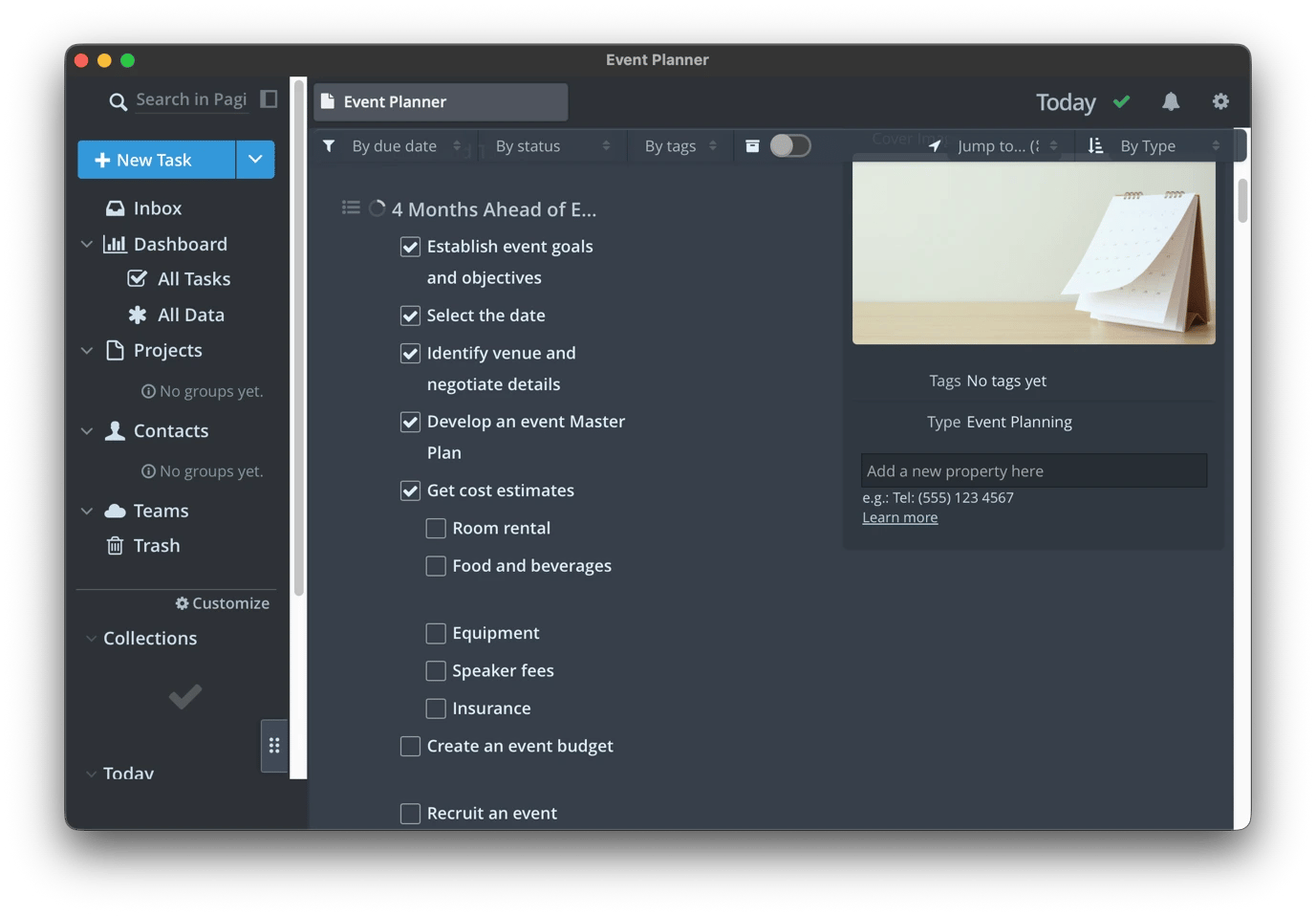Click the Jump to arrow icon

[935, 145]
